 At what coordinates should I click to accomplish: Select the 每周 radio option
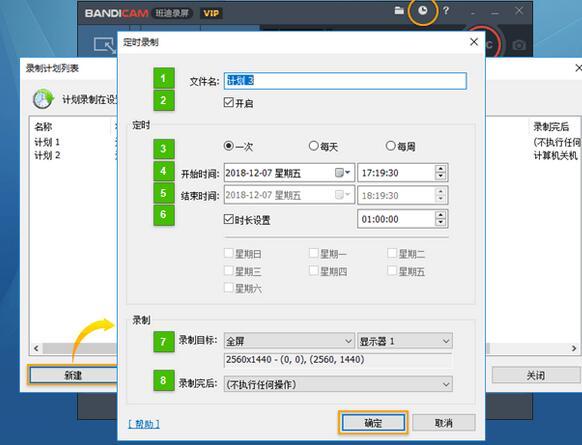tap(390, 146)
